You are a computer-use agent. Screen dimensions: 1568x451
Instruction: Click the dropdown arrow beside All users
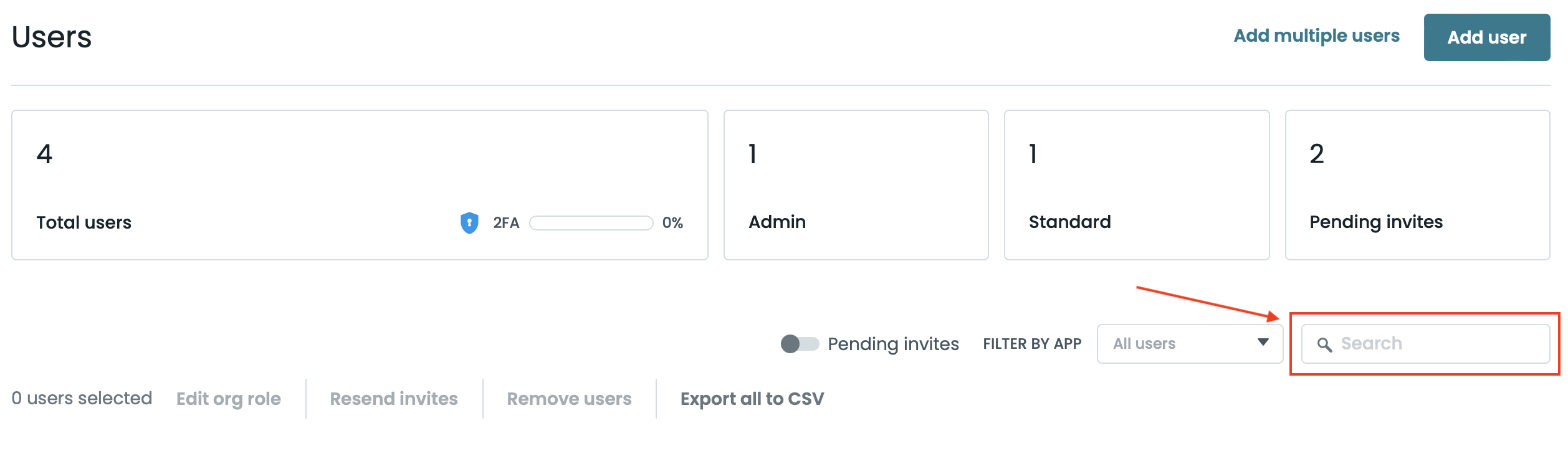[x=1263, y=343]
